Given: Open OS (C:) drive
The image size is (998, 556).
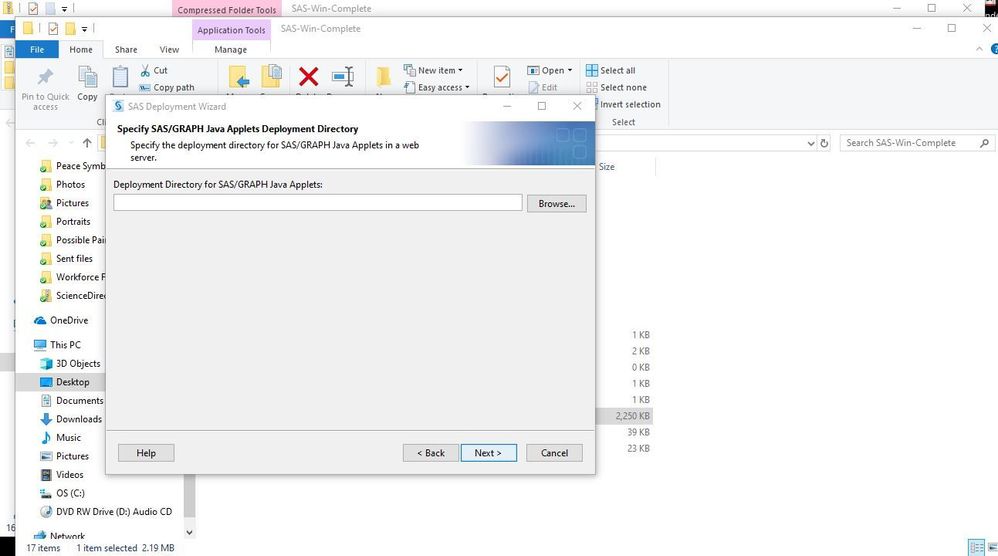Looking at the screenshot, I should coord(70,493).
